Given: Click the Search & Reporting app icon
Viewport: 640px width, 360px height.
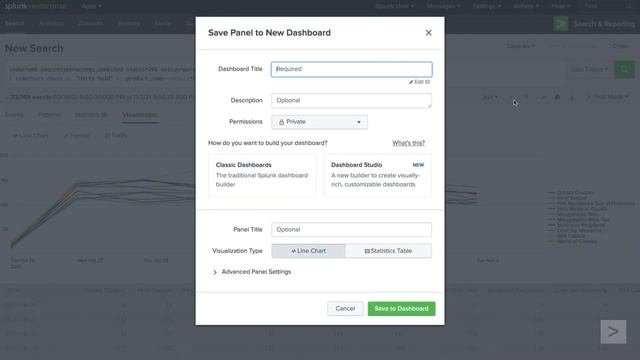Looking at the screenshot, I should tap(561, 24).
